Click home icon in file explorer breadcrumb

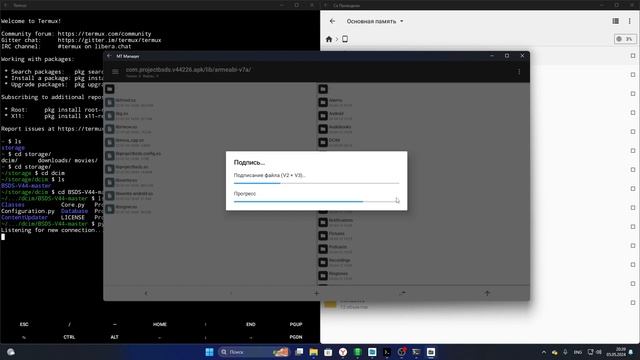coord(329,39)
